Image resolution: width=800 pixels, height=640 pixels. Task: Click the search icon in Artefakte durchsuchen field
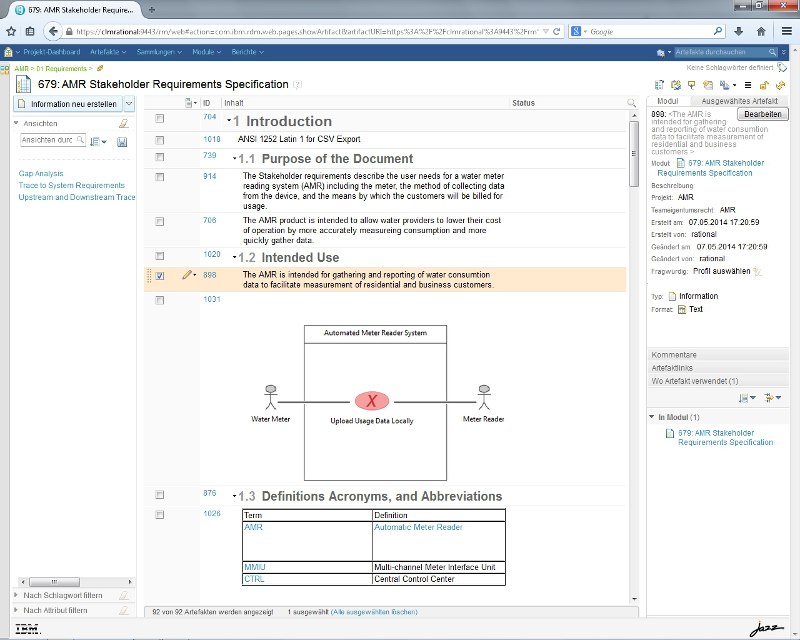[772, 52]
